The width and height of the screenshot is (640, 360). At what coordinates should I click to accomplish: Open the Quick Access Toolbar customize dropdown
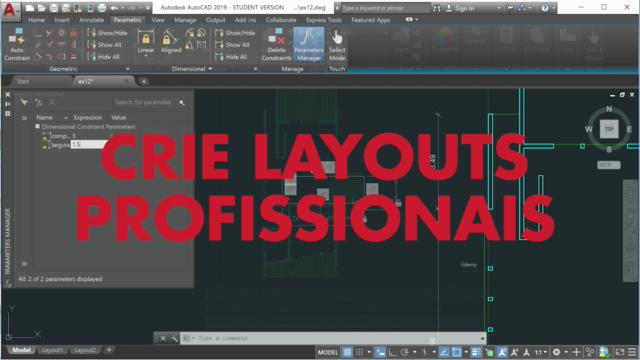(x=148, y=8)
